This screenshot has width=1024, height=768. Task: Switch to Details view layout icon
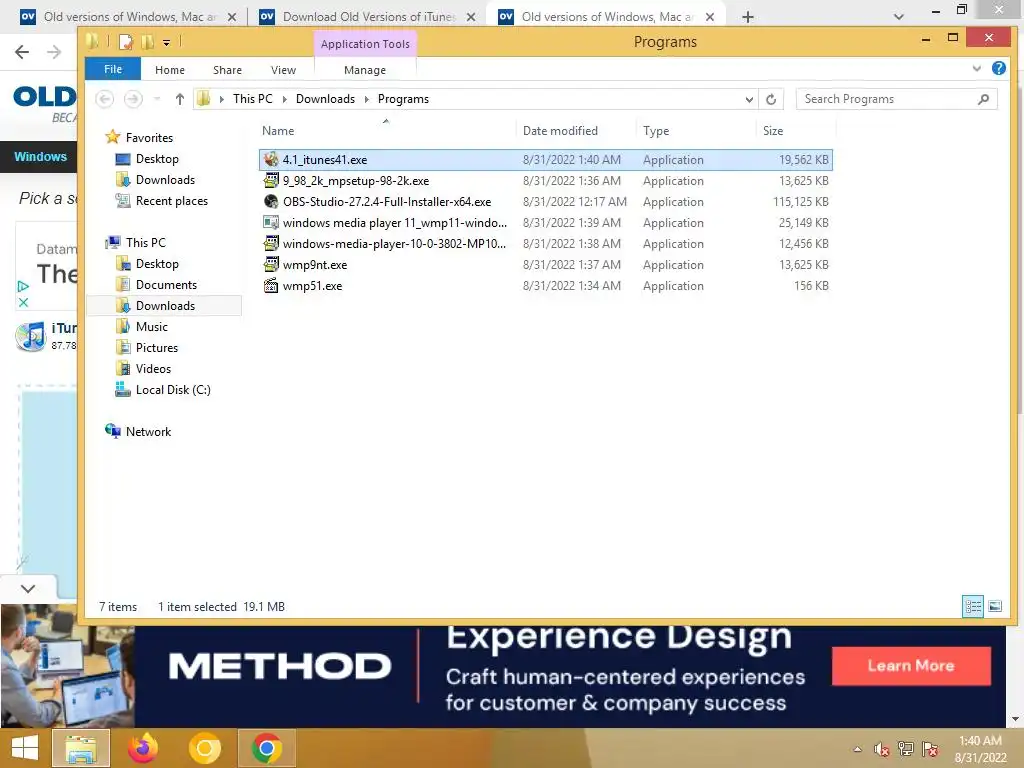click(x=972, y=606)
